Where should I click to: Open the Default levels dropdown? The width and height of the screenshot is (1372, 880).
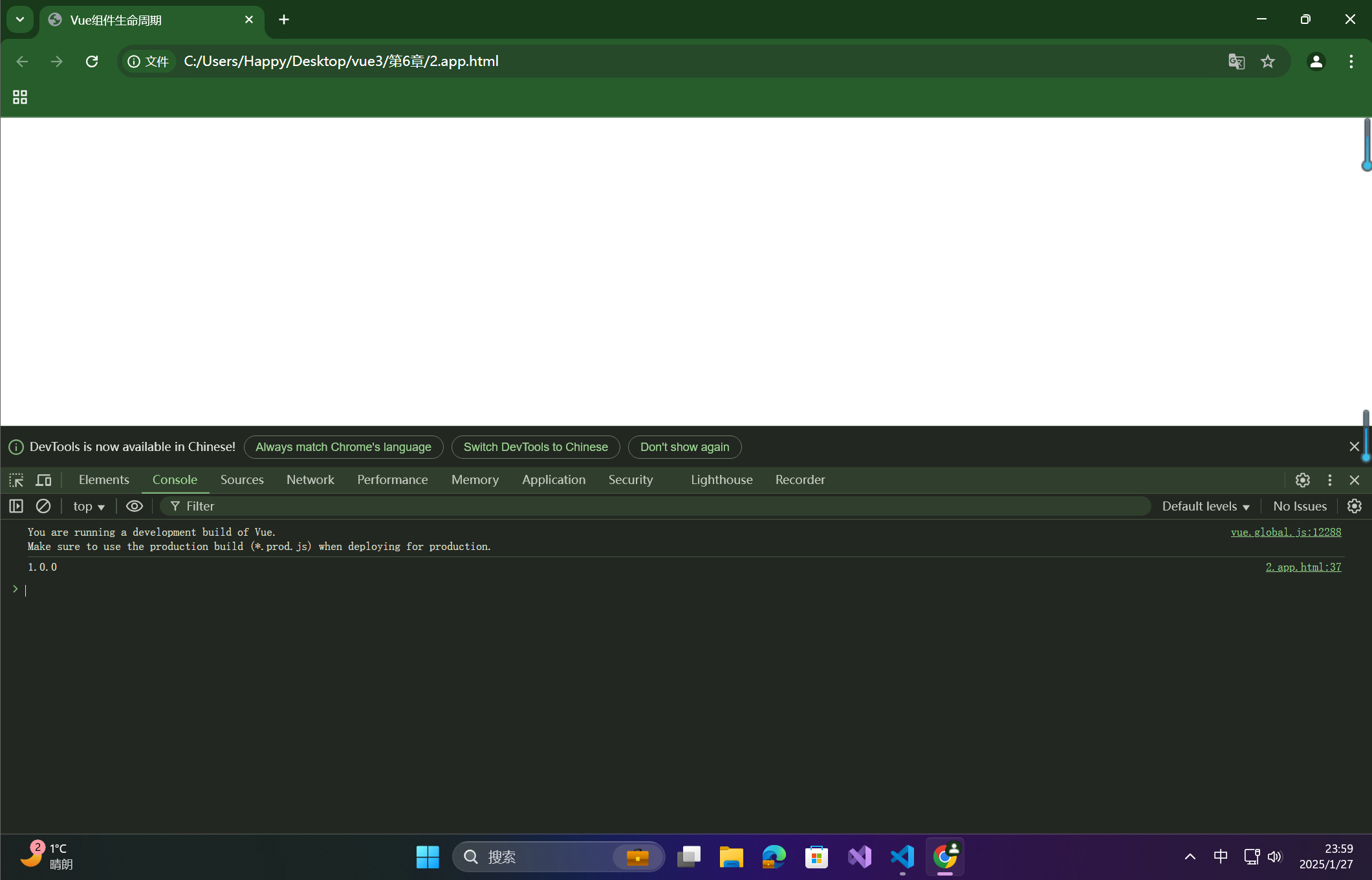tap(1205, 506)
